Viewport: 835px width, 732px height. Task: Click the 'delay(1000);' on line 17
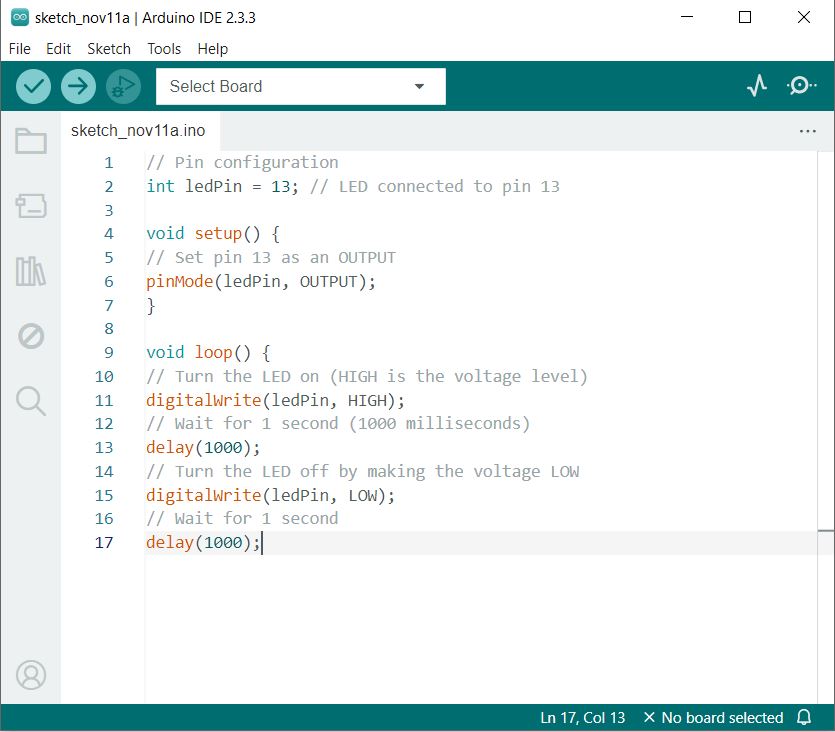(203, 542)
